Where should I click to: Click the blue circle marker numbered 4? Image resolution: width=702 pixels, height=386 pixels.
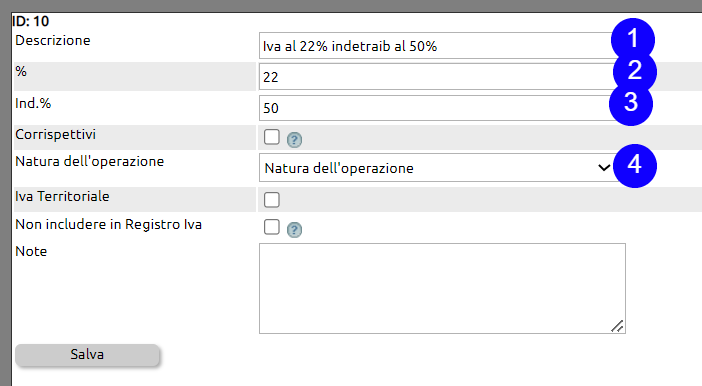point(635,166)
